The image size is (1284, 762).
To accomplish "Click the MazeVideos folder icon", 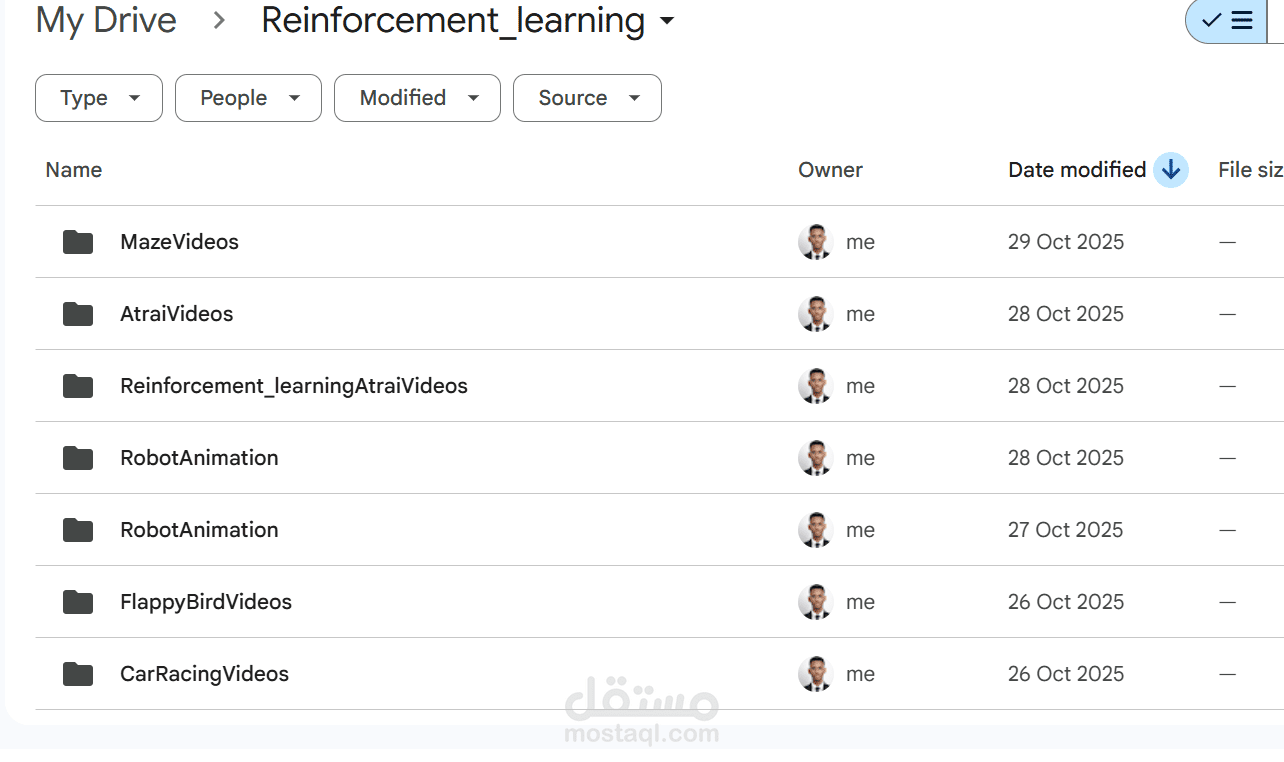I will click(x=78, y=242).
